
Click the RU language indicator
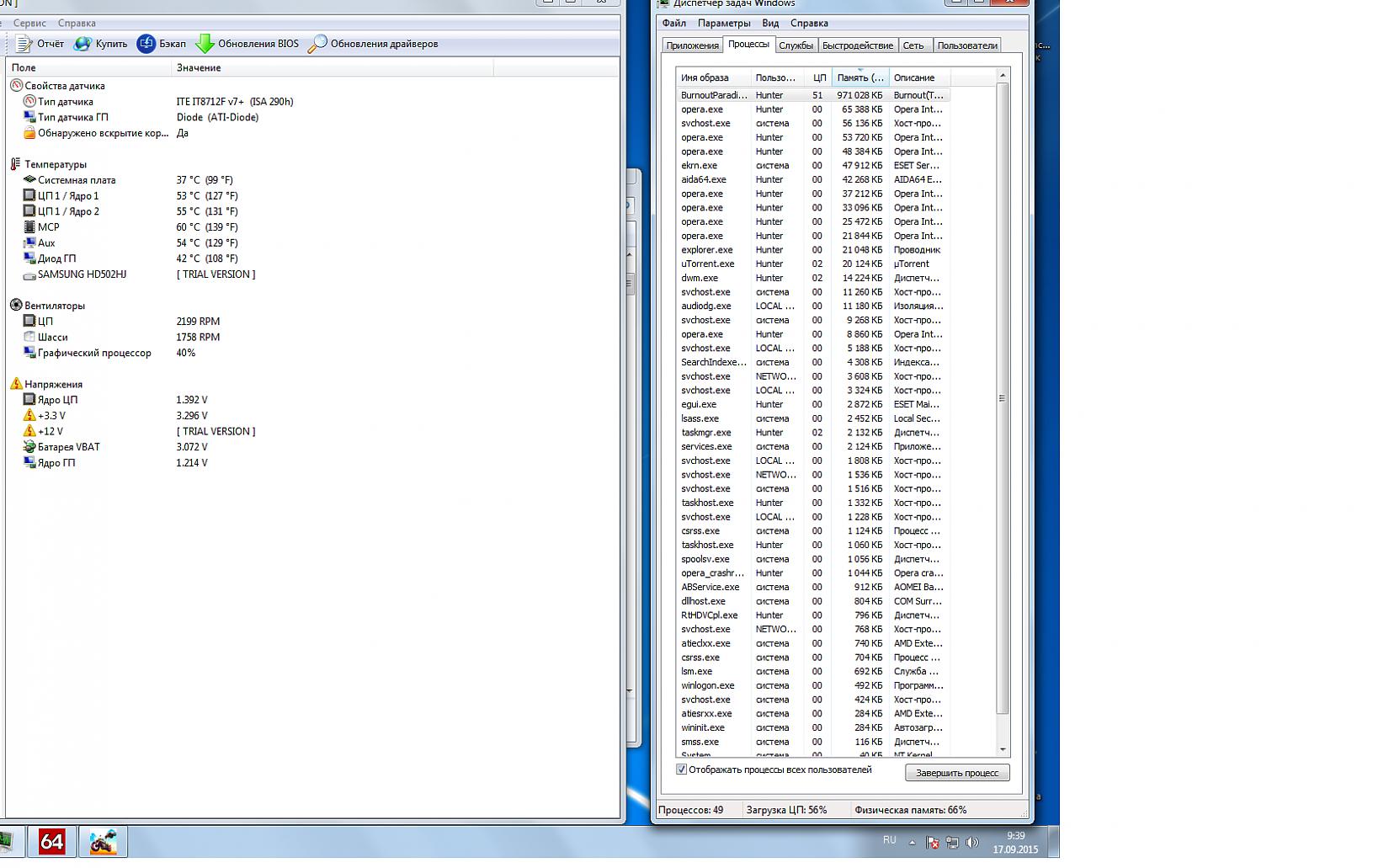pyautogui.click(x=889, y=840)
